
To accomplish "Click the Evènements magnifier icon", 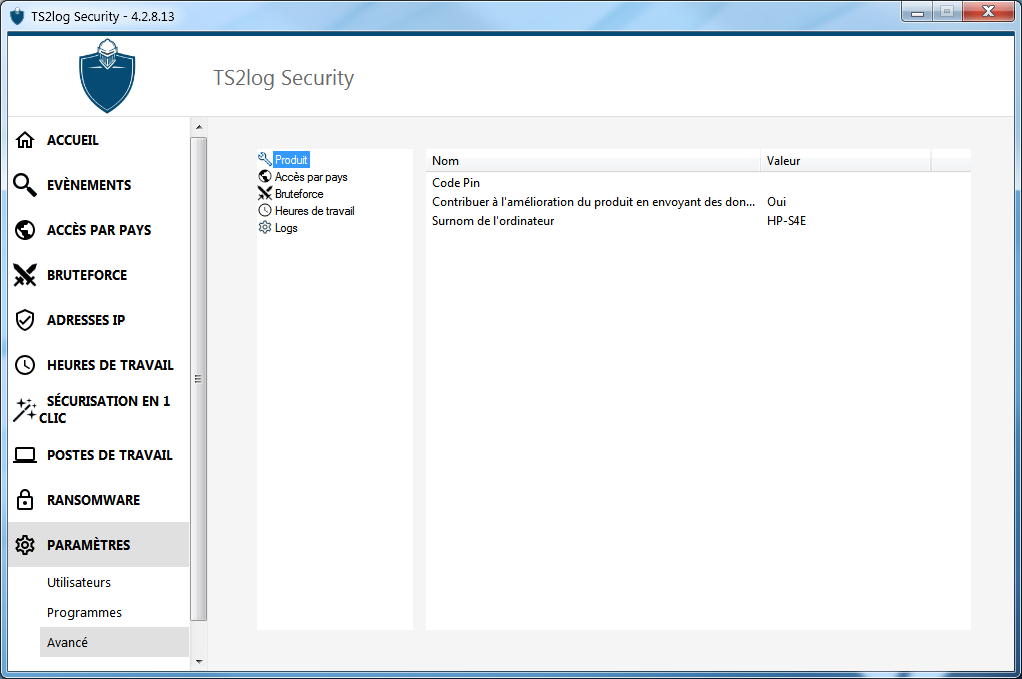I will [x=25, y=185].
